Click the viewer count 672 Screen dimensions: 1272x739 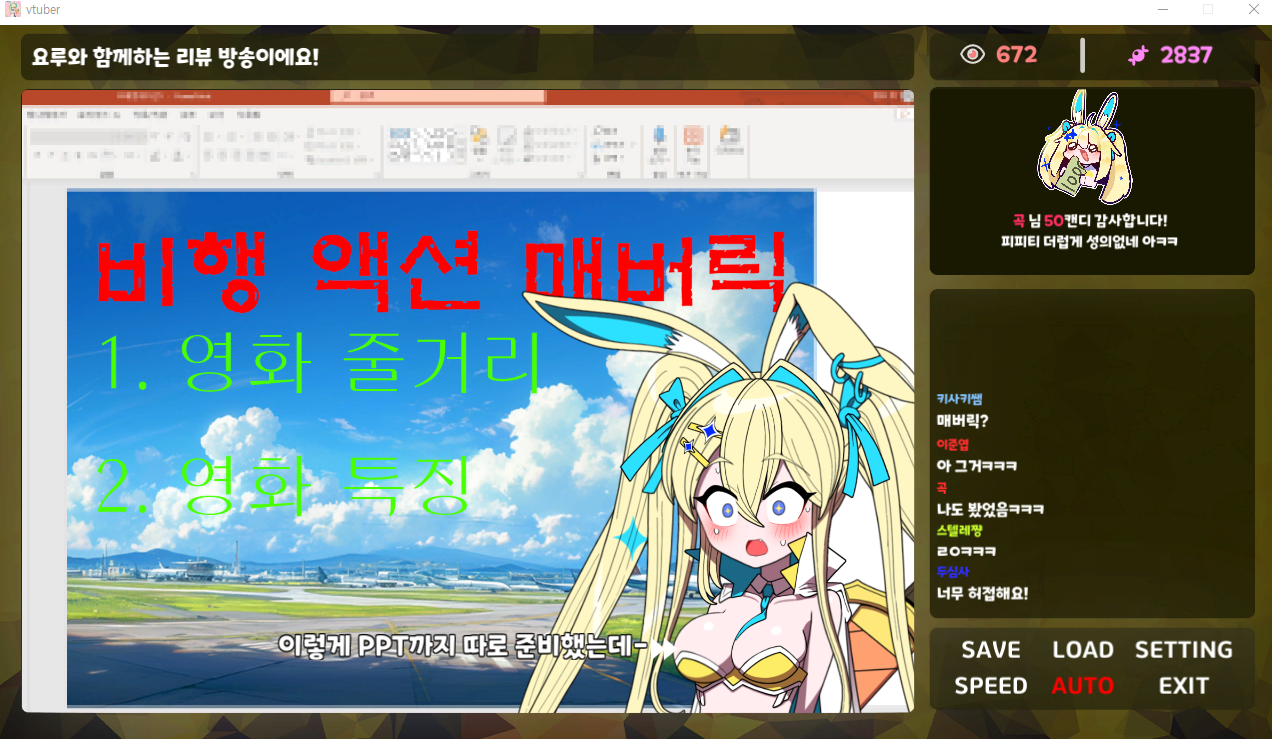(1017, 55)
